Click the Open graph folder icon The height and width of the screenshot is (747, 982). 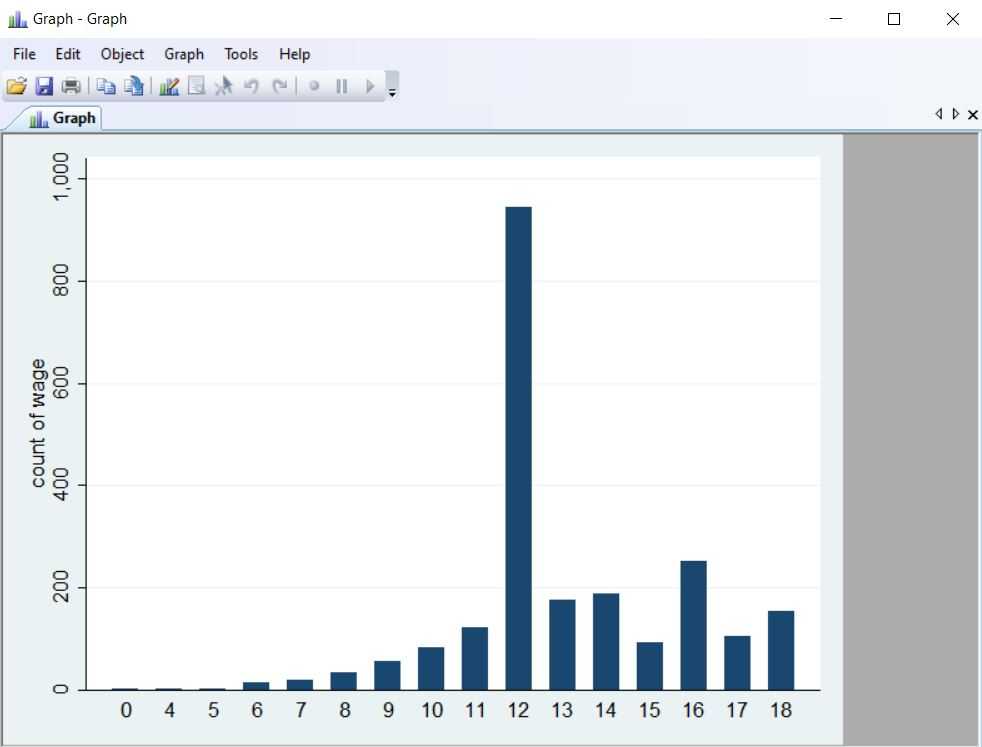[17, 86]
